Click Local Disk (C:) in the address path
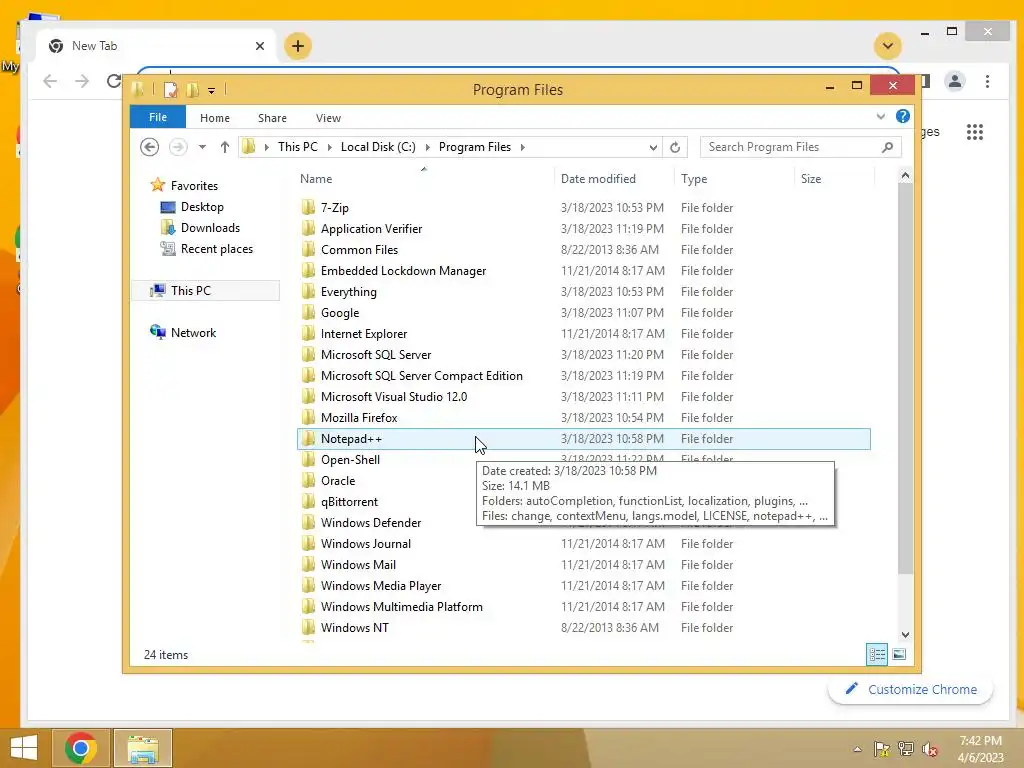Viewport: 1024px width, 768px height. pyautogui.click(x=378, y=147)
